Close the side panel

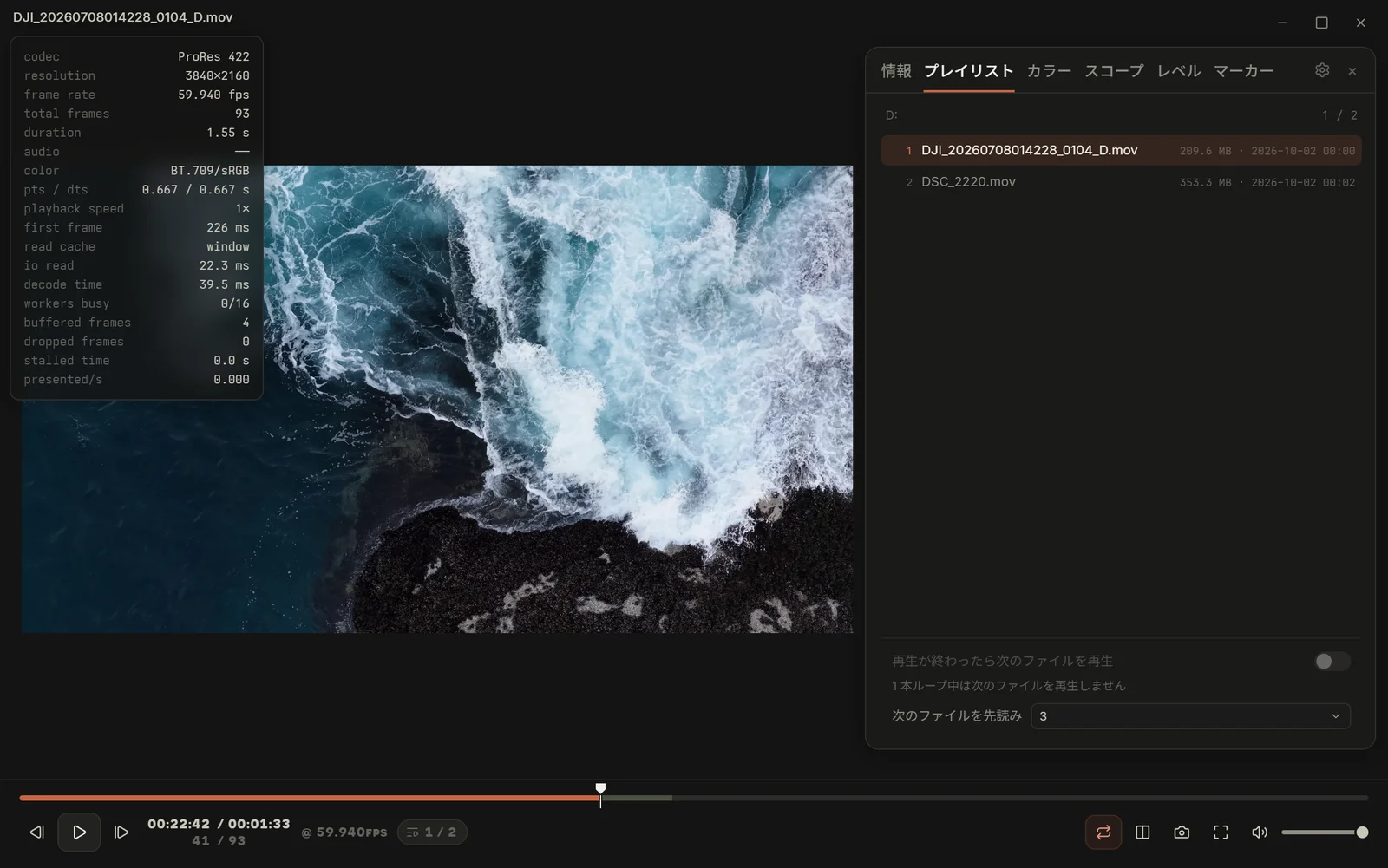coord(1352,71)
